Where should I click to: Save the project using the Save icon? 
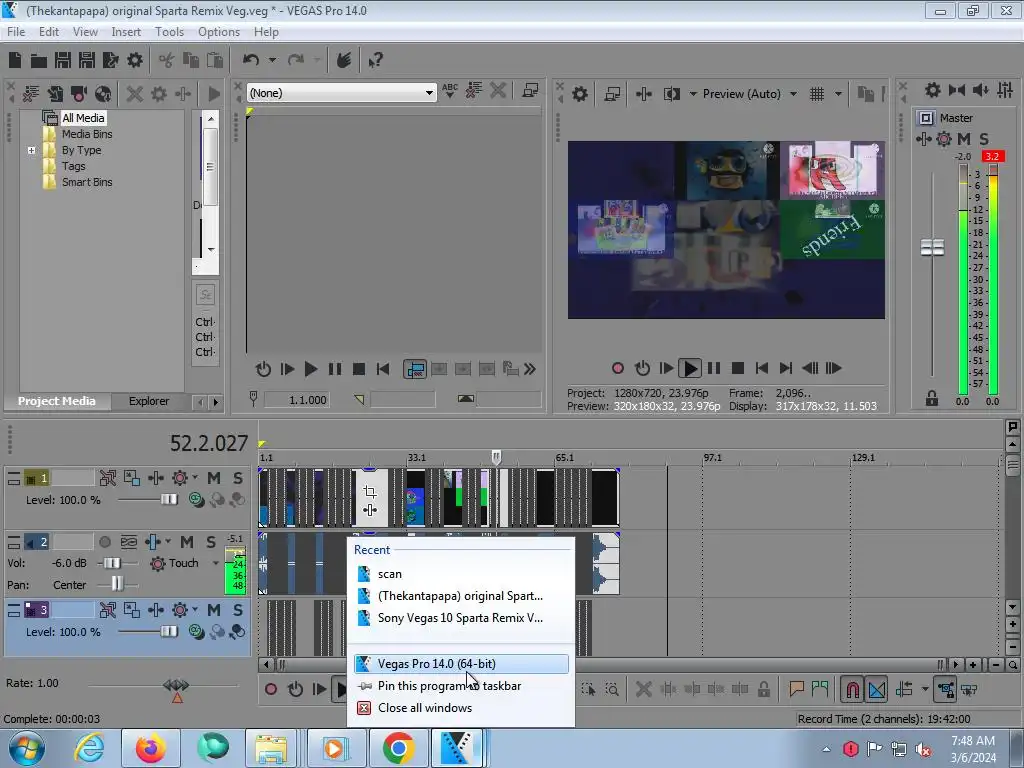tap(63, 61)
